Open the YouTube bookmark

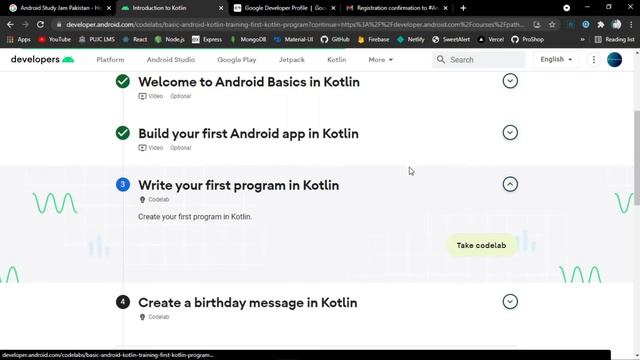pyautogui.click(x=54, y=40)
